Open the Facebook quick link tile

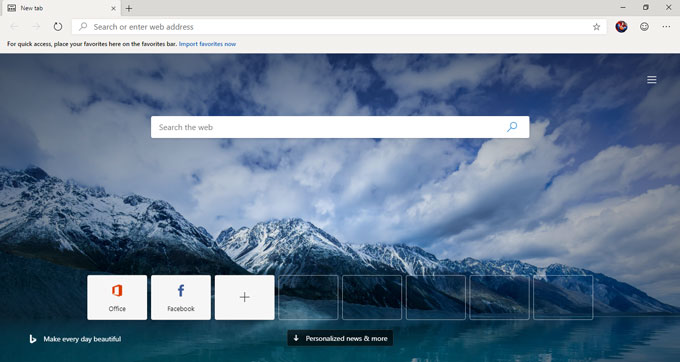click(x=181, y=297)
